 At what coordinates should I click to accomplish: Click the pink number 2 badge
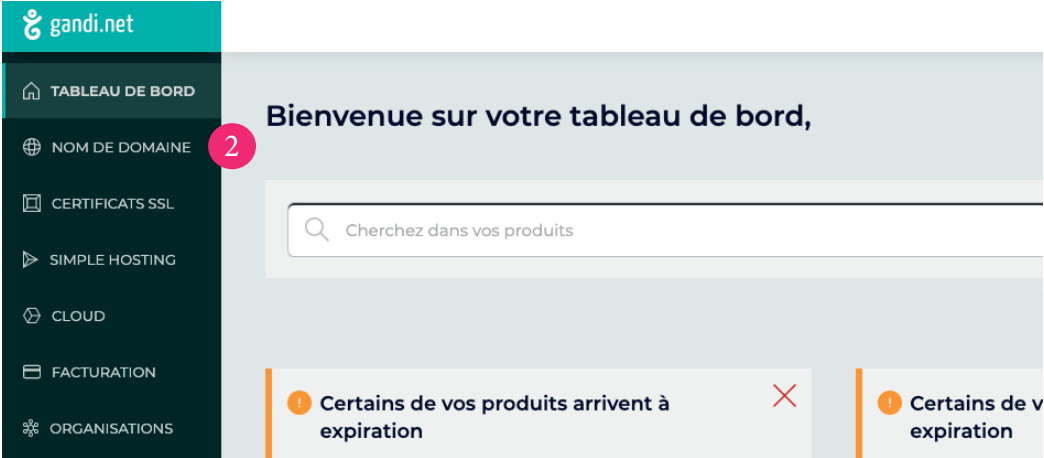click(x=232, y=147)
